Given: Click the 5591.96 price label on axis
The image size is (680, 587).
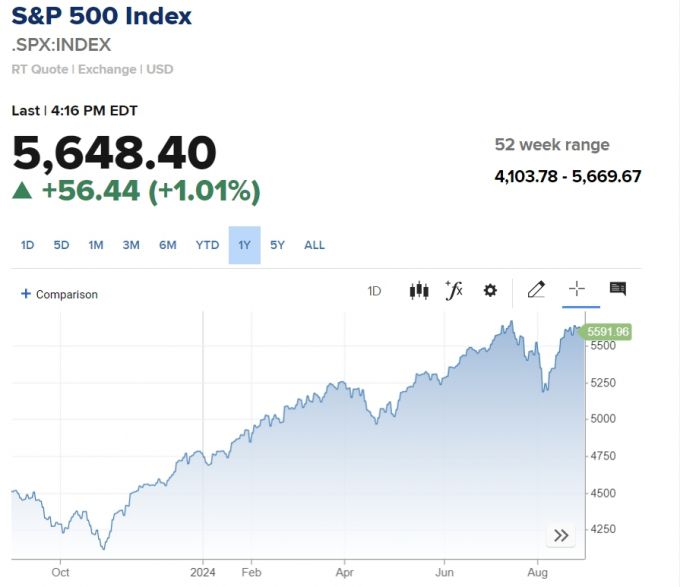Looking at the screenshot, I should coord(608,331).
